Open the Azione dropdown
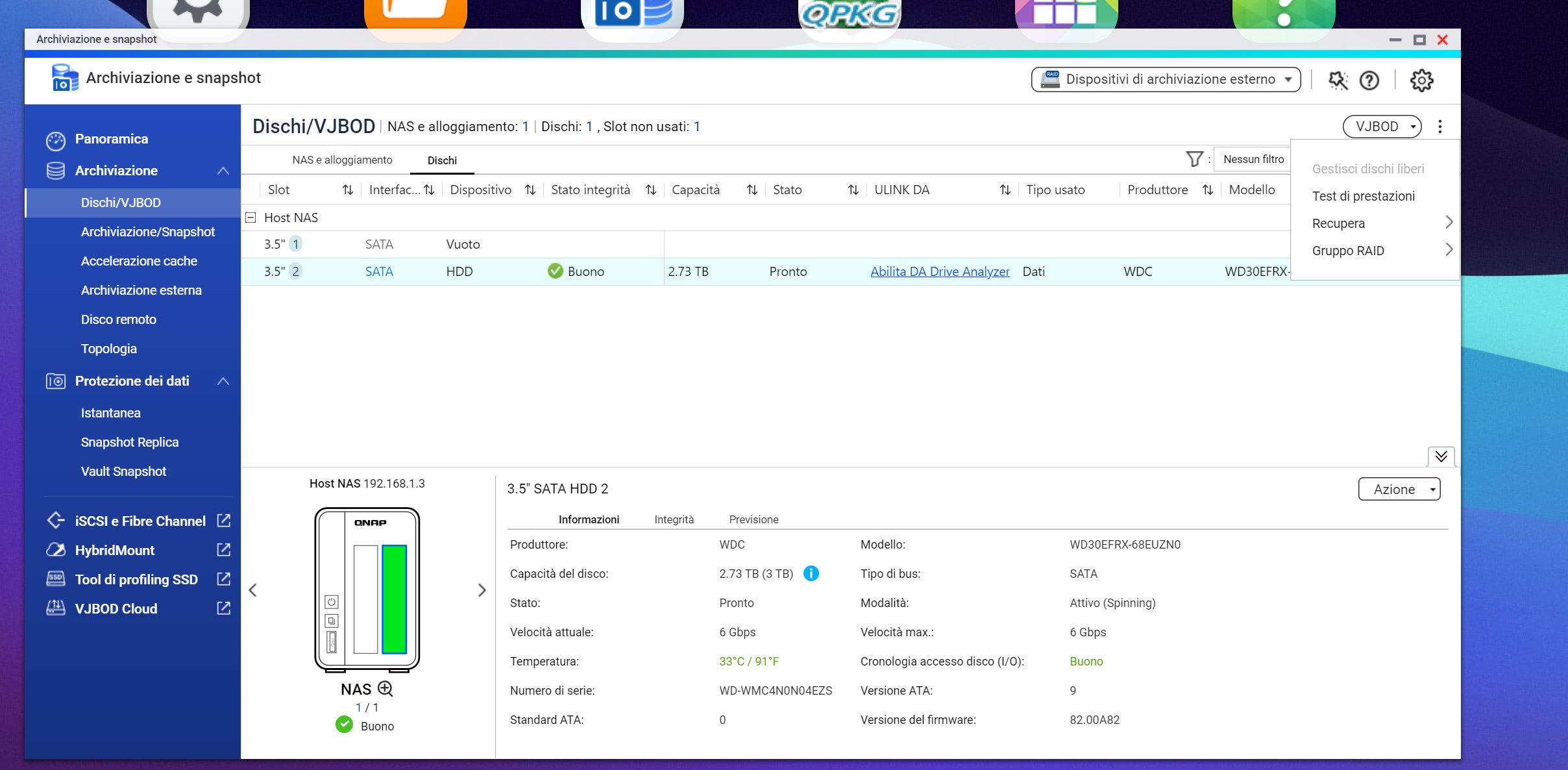 click(x=1399, y=489)
